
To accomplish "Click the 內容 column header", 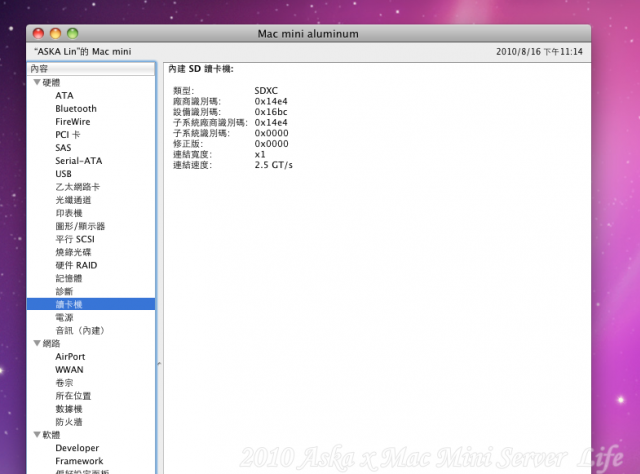I will point(91,69).
